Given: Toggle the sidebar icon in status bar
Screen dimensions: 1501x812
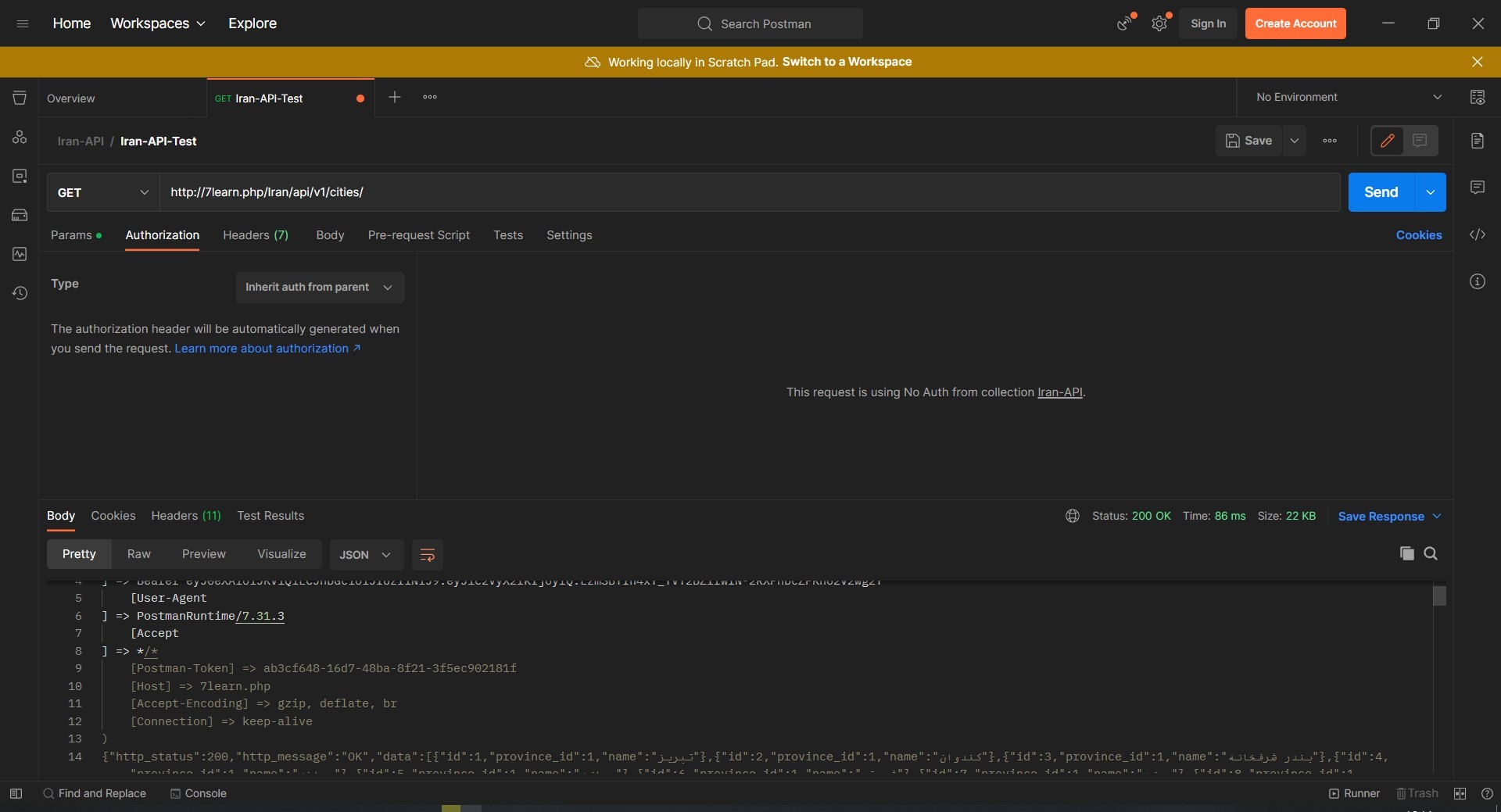Looking at the screenshot, I should coord(16,793).
